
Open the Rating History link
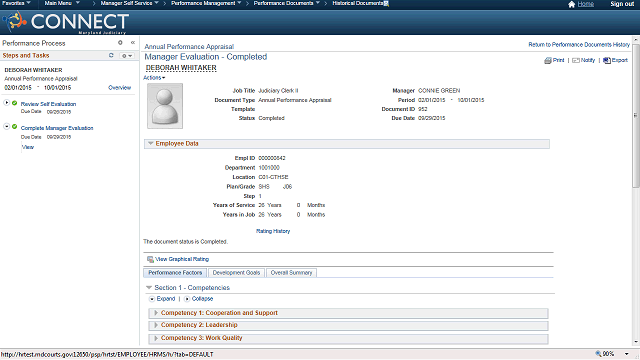(x=273, y=231)
